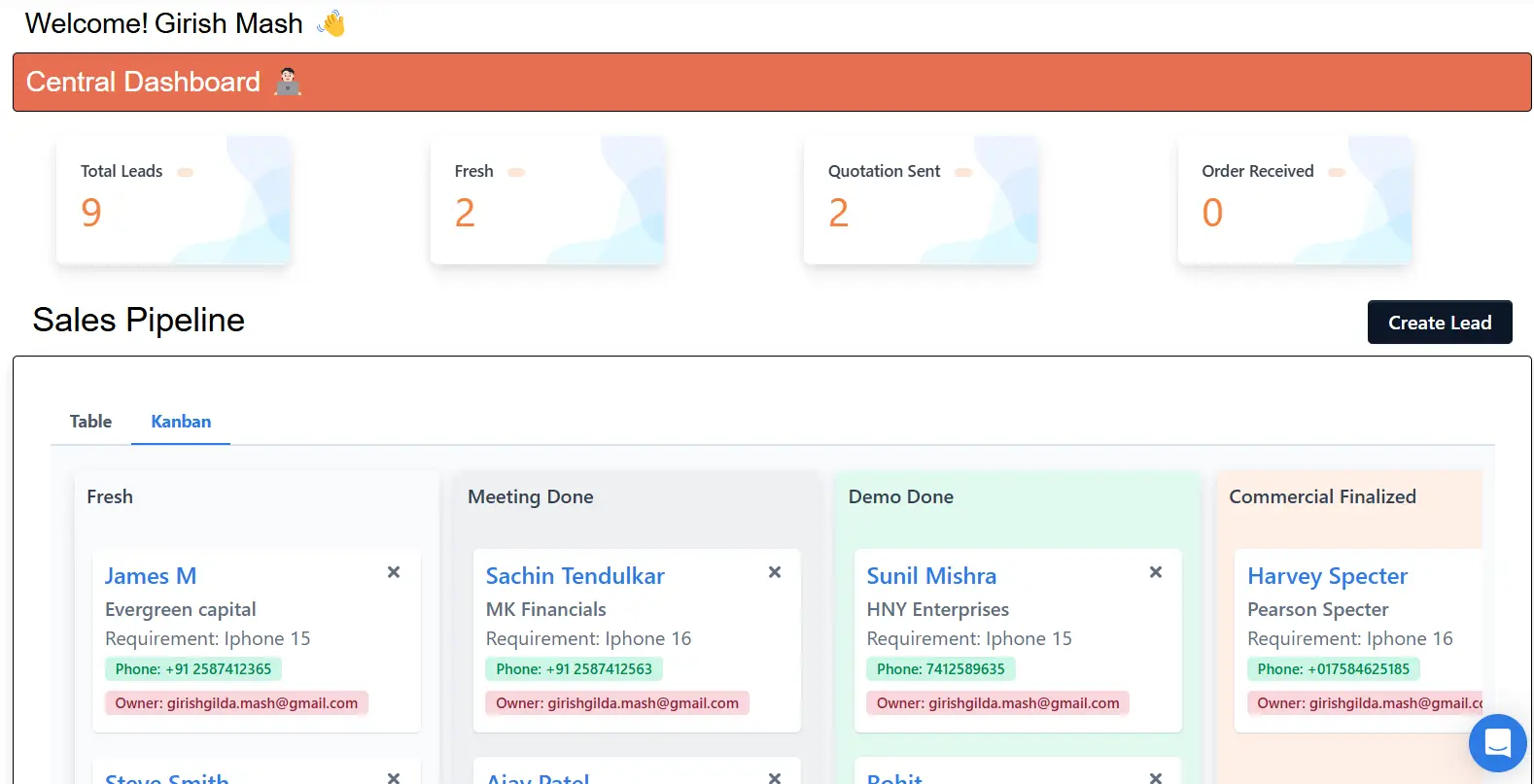Click Sunil Mishra phone 7412589635 badge
1534x784 pixels.
point(941,669)
